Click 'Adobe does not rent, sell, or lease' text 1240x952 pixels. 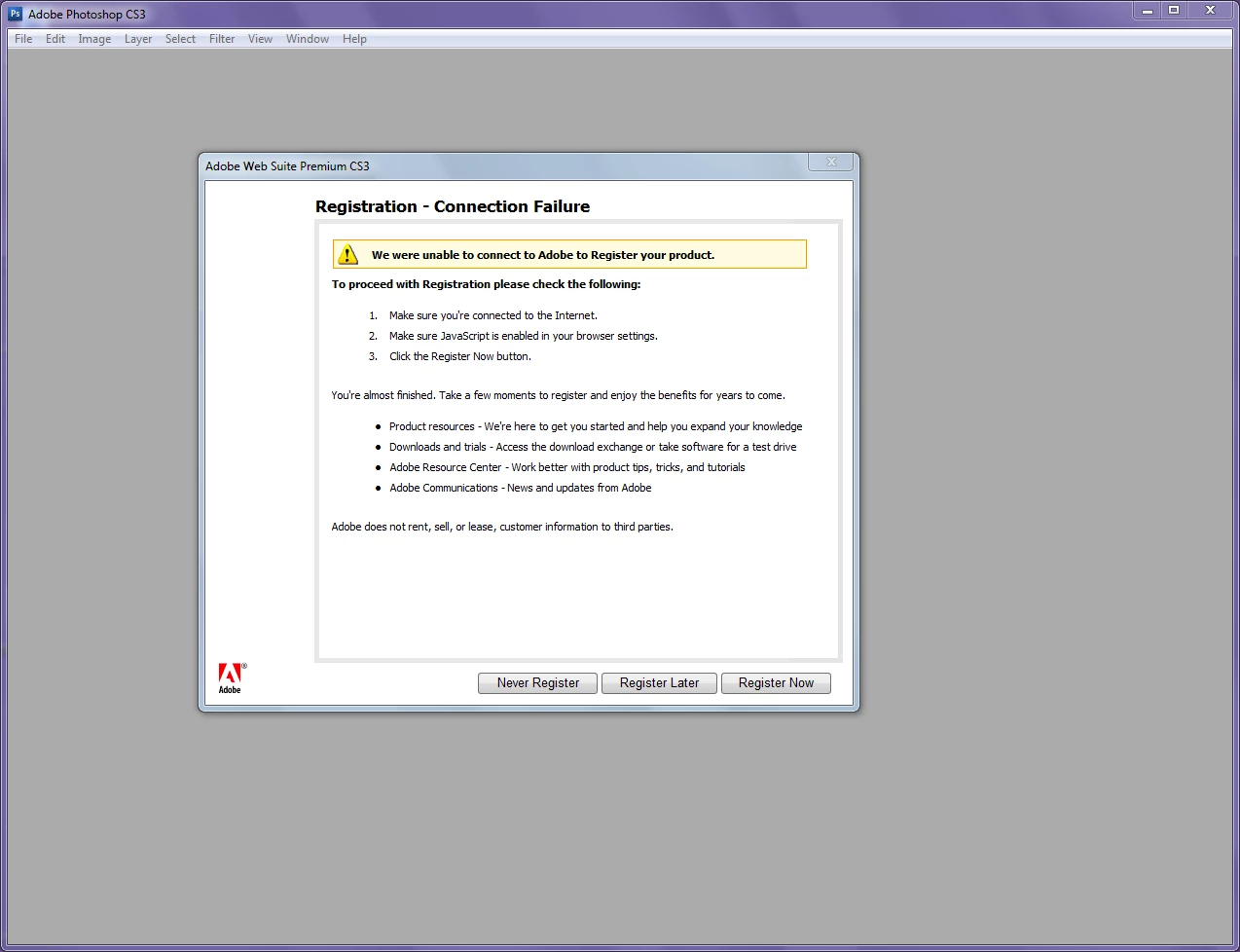pos(502,527)
